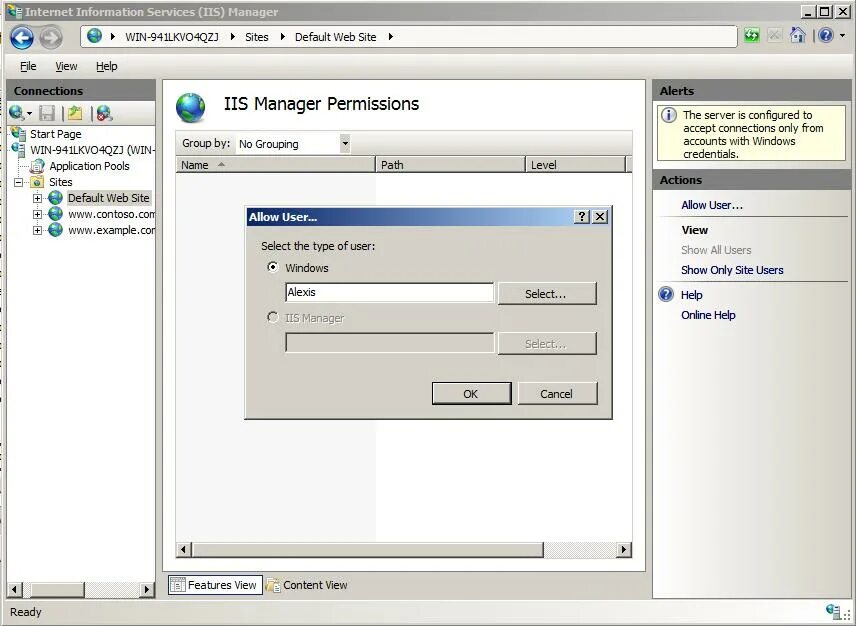This screenshot has height=626, width=856.
Task: Click the Application Pools icon
Action: pyautogui.click(x=37, y=166)
